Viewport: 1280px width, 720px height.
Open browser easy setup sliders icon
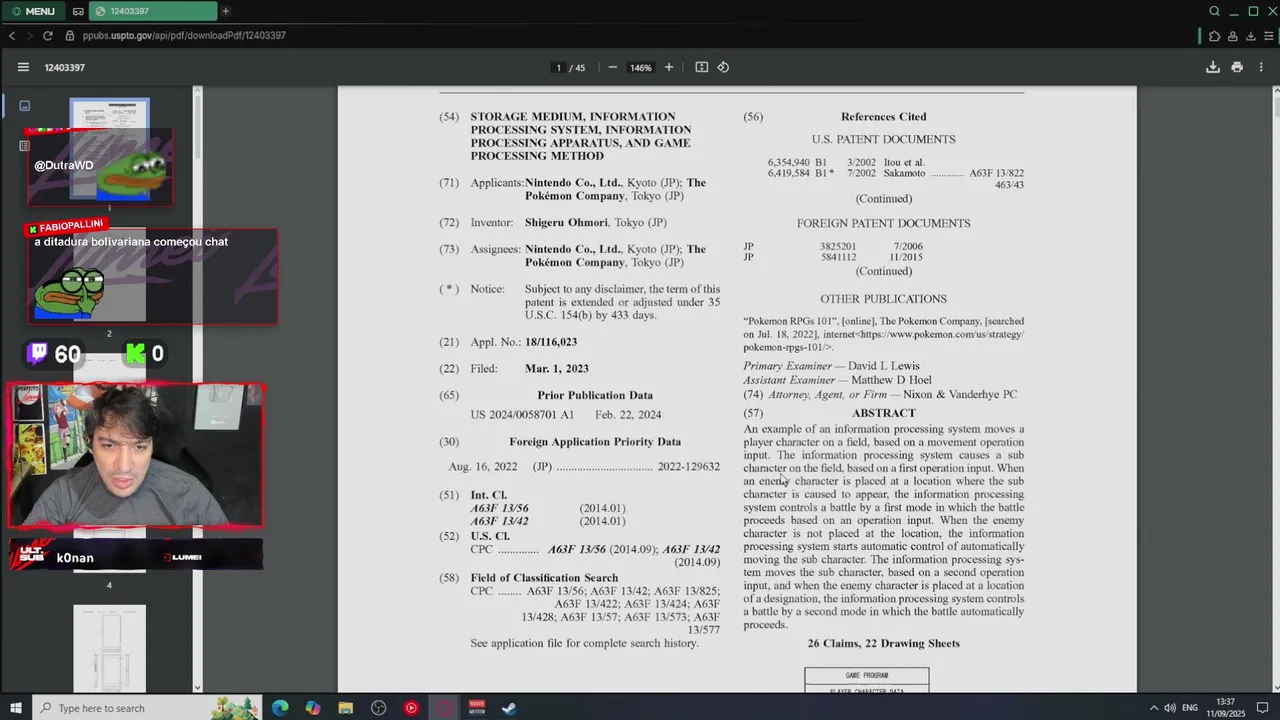(1268, 36)
